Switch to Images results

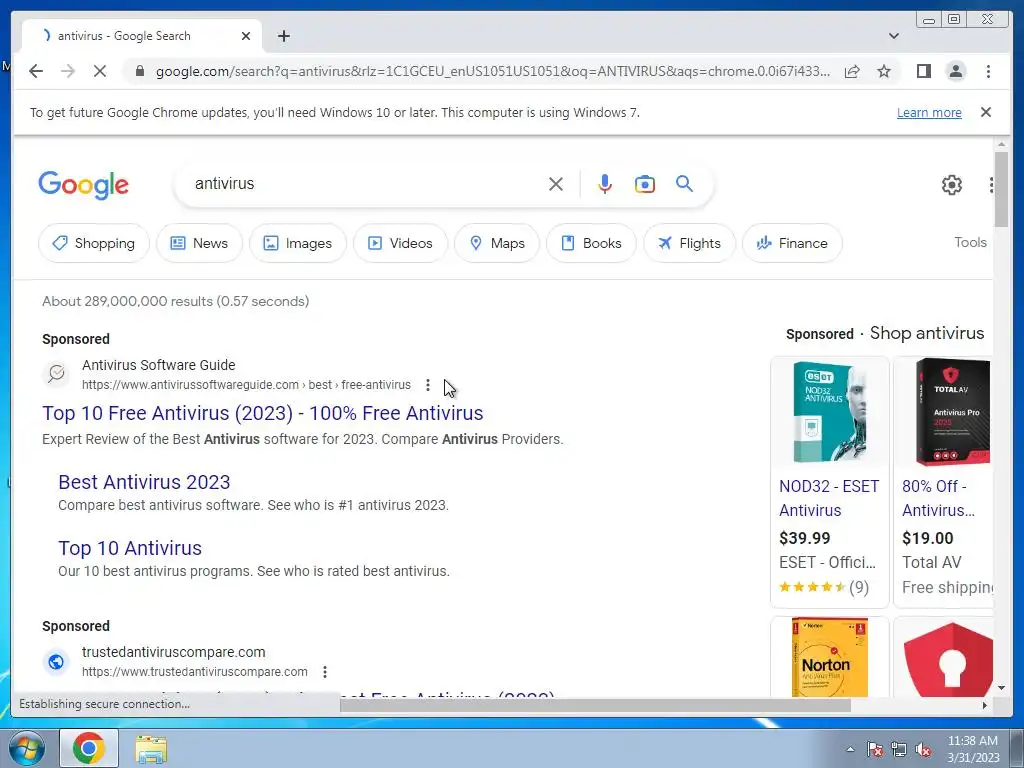click(x=297, y=243)
